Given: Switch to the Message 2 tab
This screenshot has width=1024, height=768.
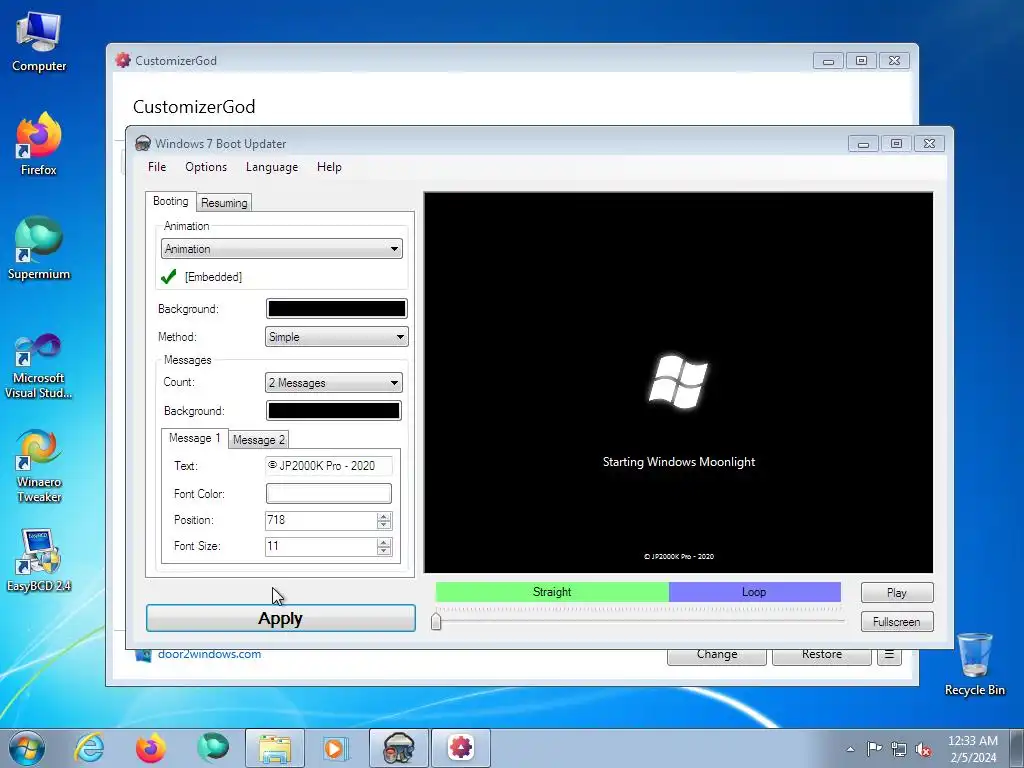Looking at the screenshot, I should click(259, 440).
